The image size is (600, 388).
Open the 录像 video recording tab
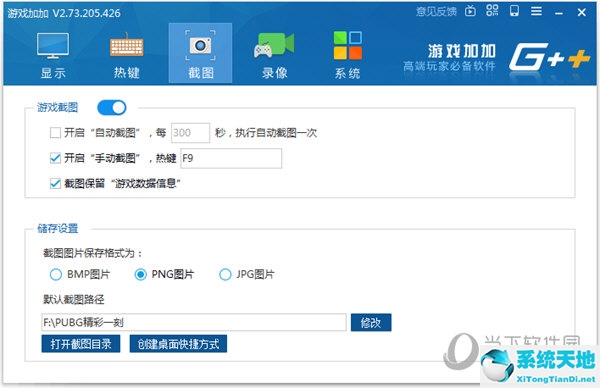tap(274, 55)
